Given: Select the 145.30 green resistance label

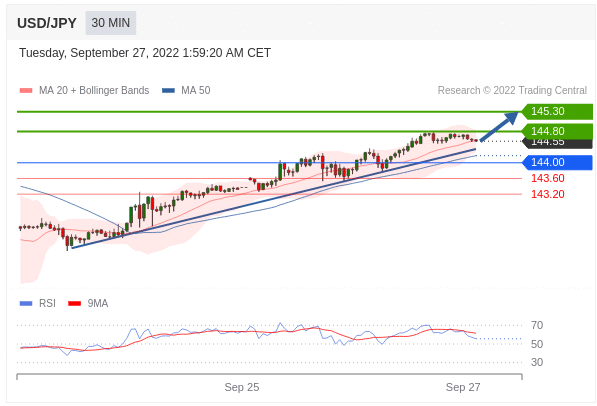Looking at the screenshot, I should point(557,111).
